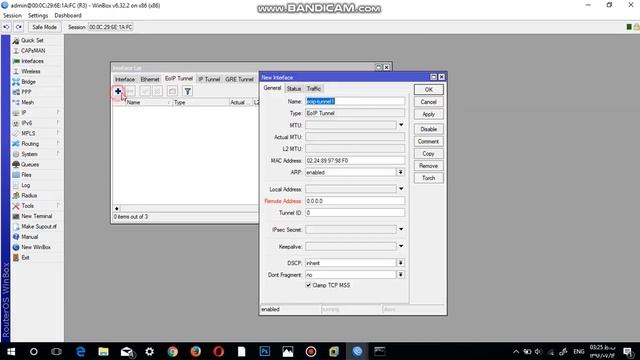The image size is (640, 360).
Task: Switch to the Status tab in New Interface
Action: coord(293,89)
